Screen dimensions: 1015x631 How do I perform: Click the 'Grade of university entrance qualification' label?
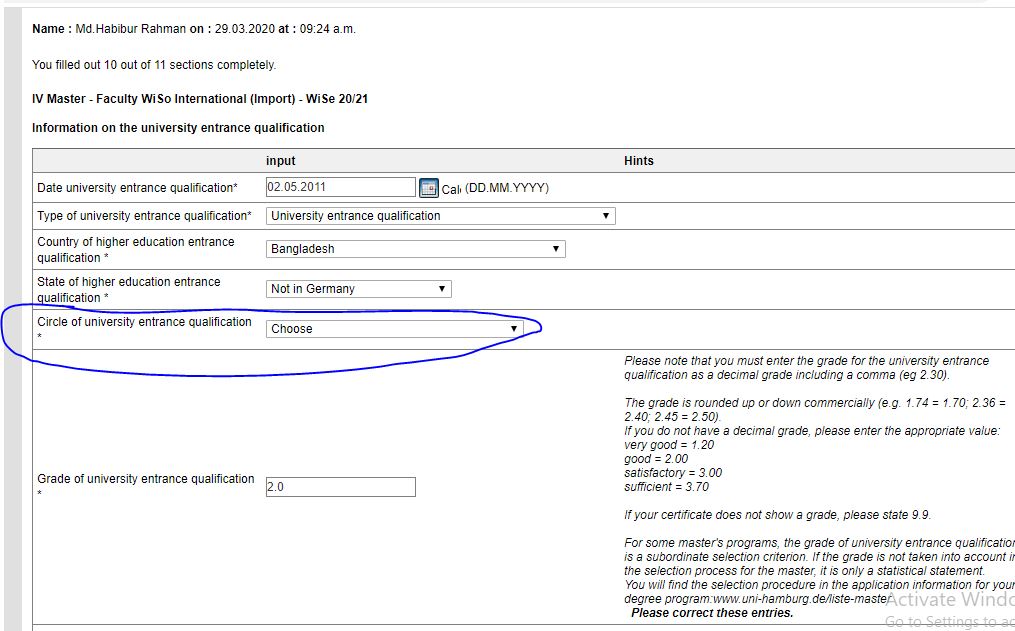click(x=145, y=479)
